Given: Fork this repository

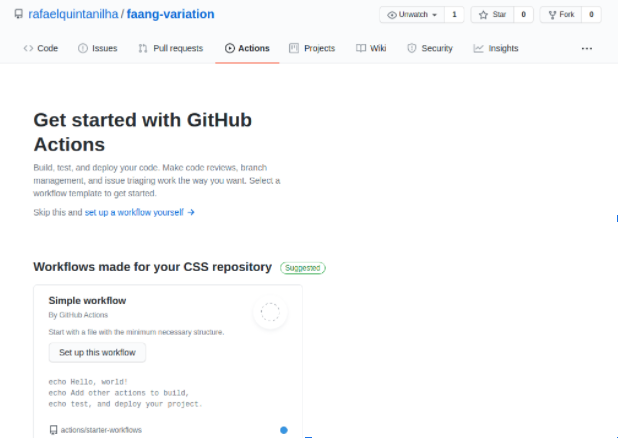Looking at the screenshot, I should click(x=560, y=15).
